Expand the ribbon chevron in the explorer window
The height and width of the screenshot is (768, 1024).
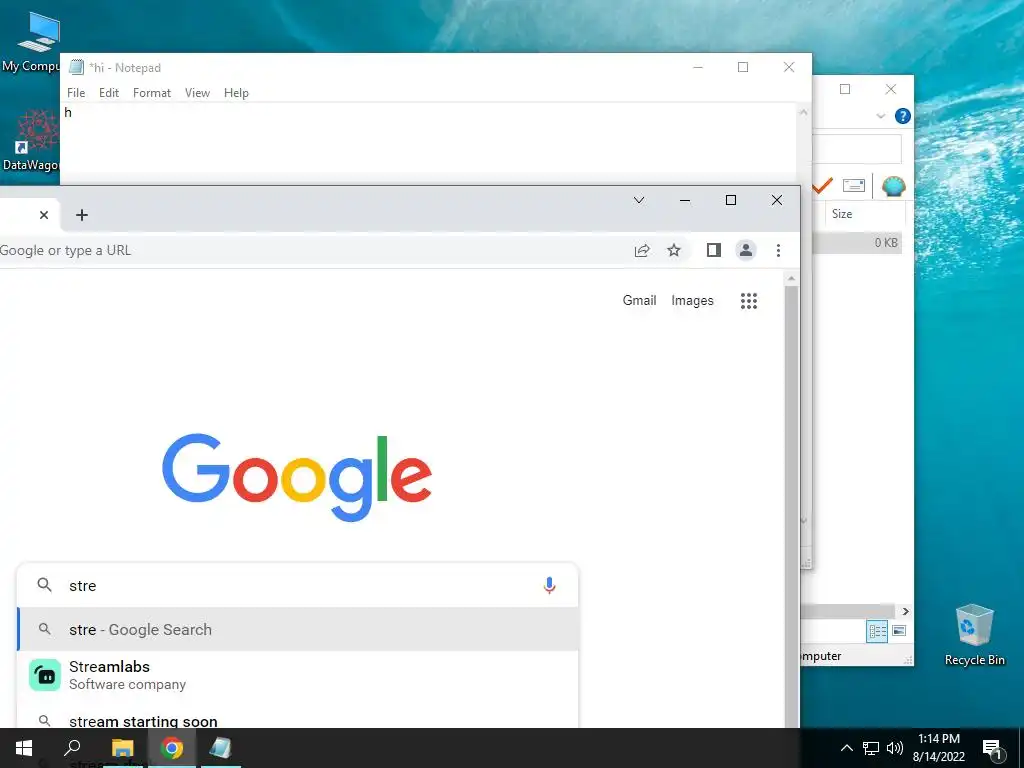[880, 116]
